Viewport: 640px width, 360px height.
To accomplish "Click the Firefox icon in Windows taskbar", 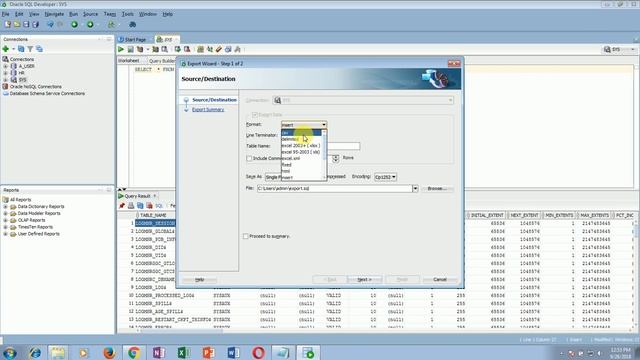I will [x=109, y=352].
